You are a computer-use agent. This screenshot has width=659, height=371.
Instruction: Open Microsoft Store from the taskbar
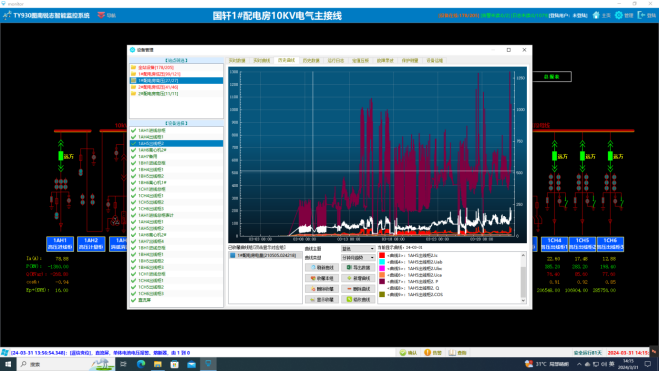174,364
